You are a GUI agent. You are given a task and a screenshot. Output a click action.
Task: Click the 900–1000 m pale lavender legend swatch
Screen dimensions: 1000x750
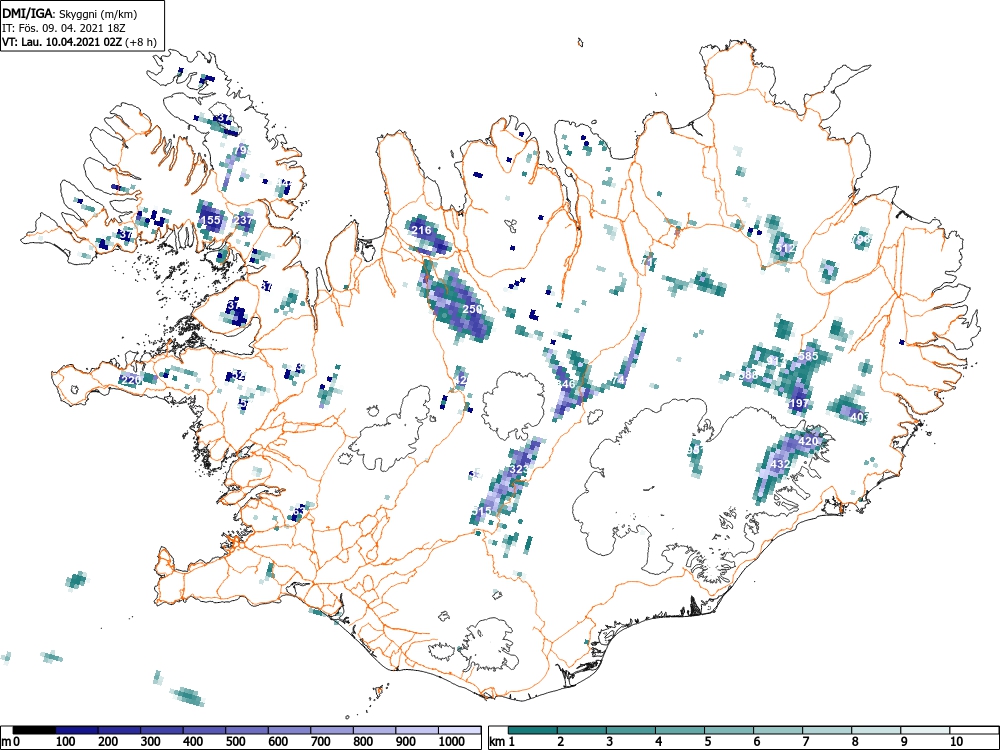point(417,730)
